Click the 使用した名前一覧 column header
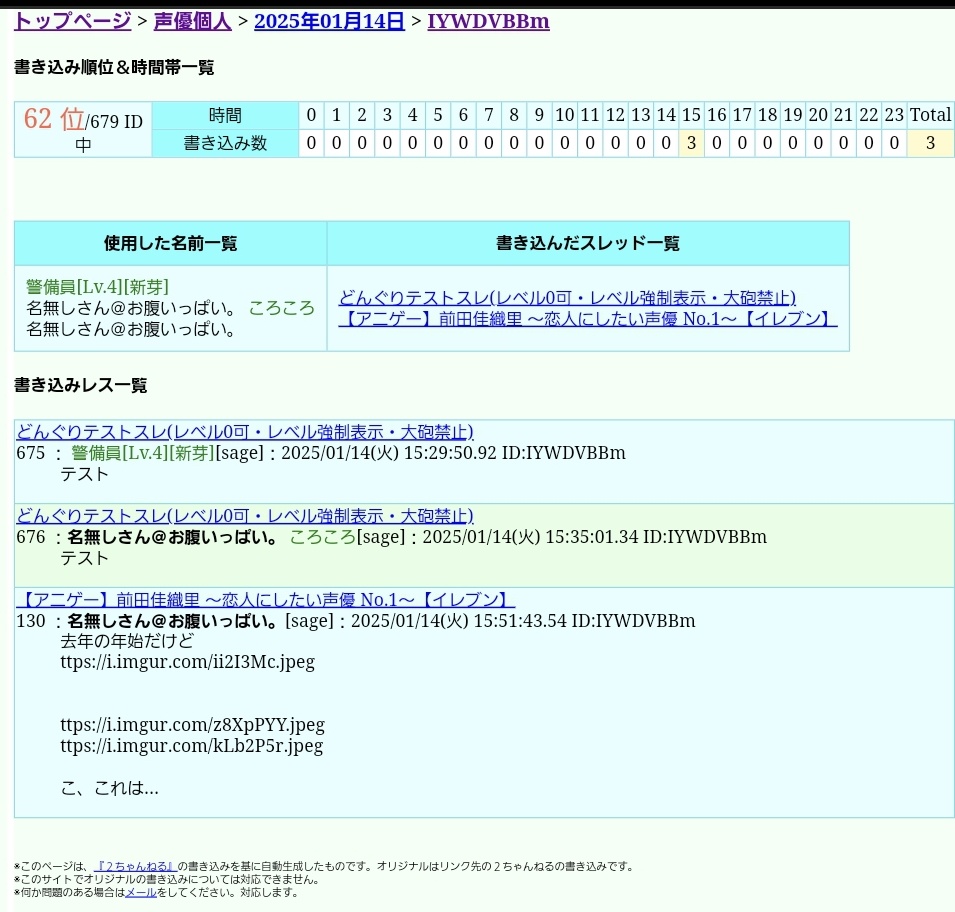This screenshot has height=912, width=955. click(x=171, y=243)
